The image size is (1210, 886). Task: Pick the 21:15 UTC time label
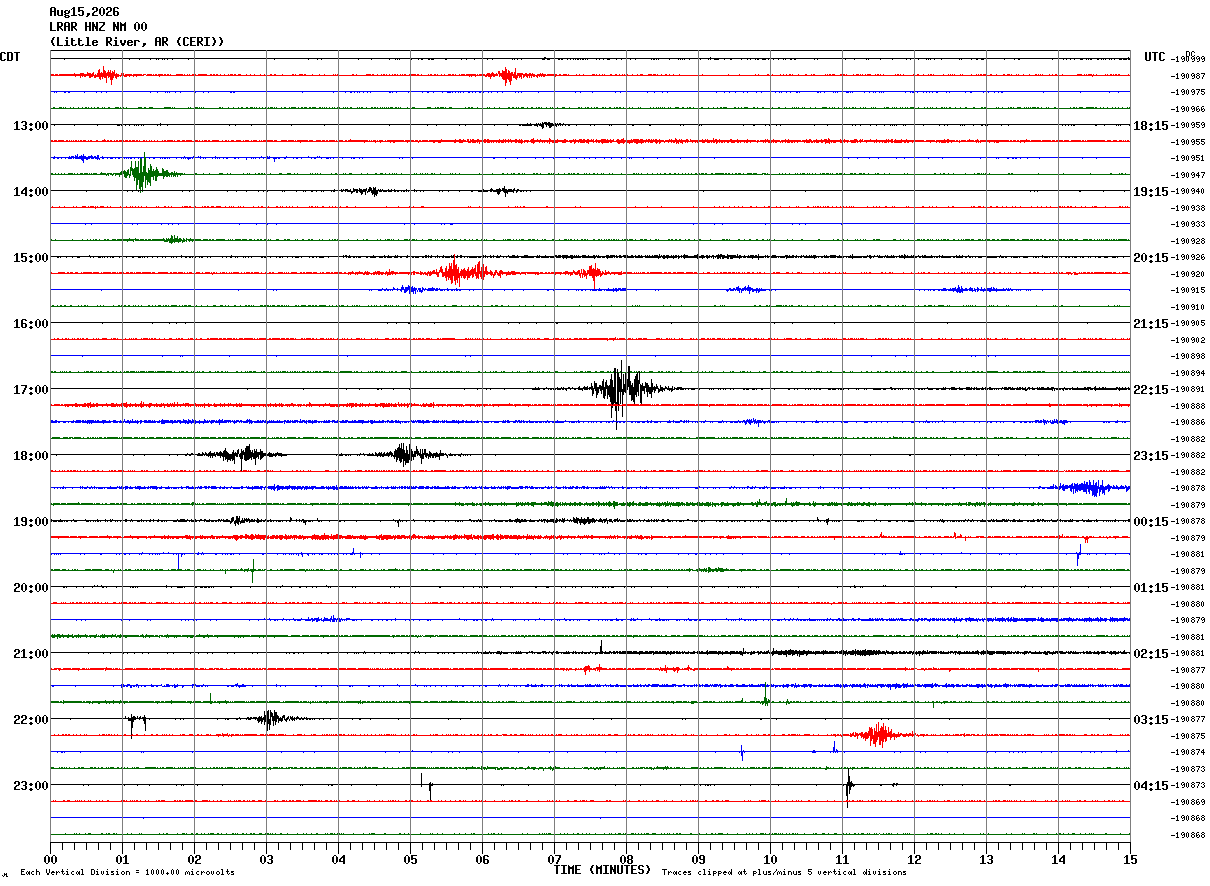(x=1151, y=323)
